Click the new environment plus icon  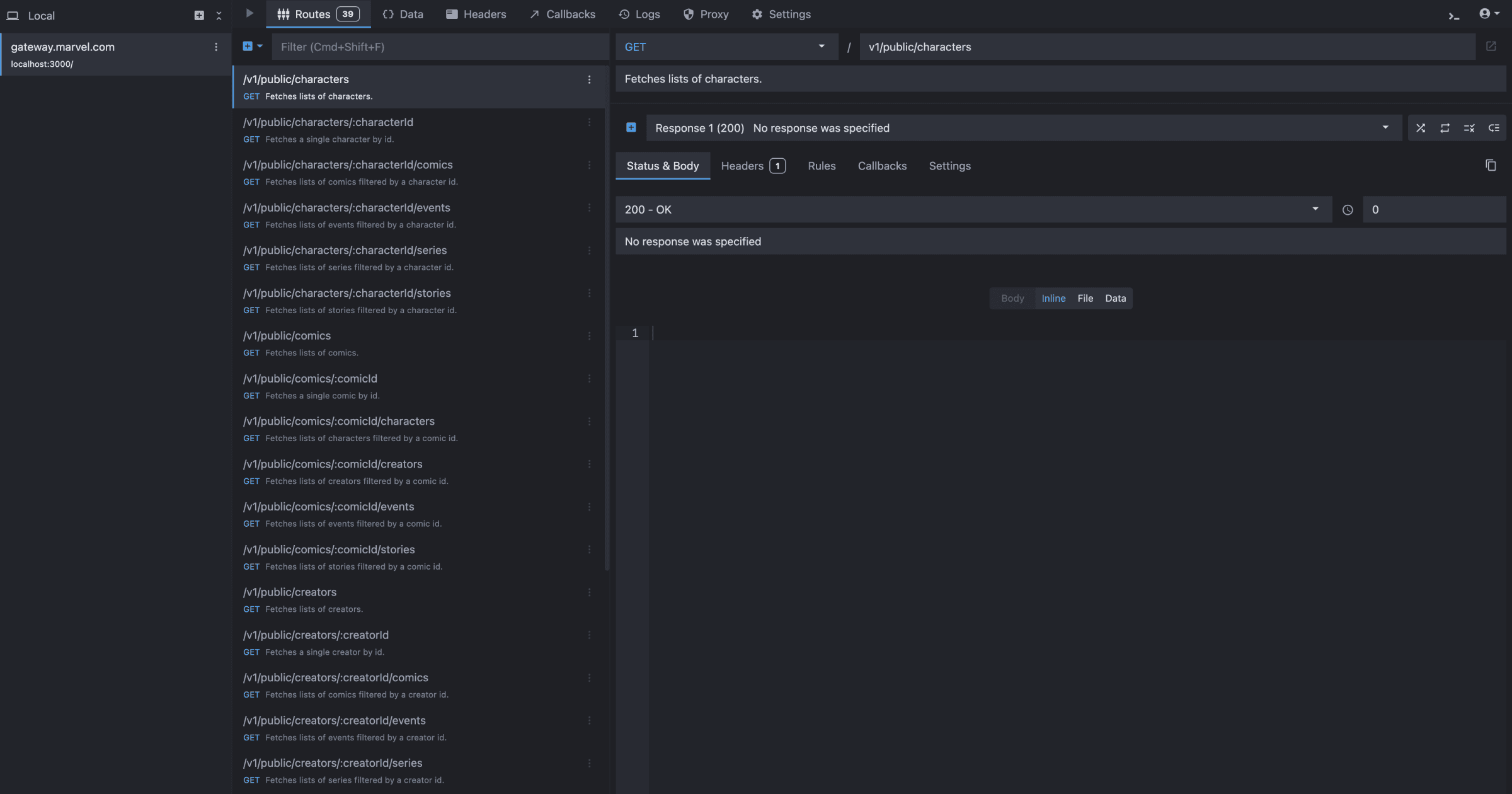[199, 15]
